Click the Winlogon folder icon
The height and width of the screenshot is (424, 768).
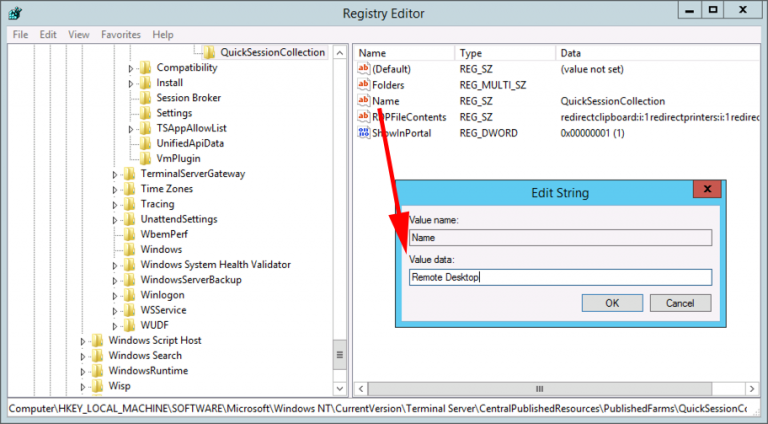[x=129, y=295]
